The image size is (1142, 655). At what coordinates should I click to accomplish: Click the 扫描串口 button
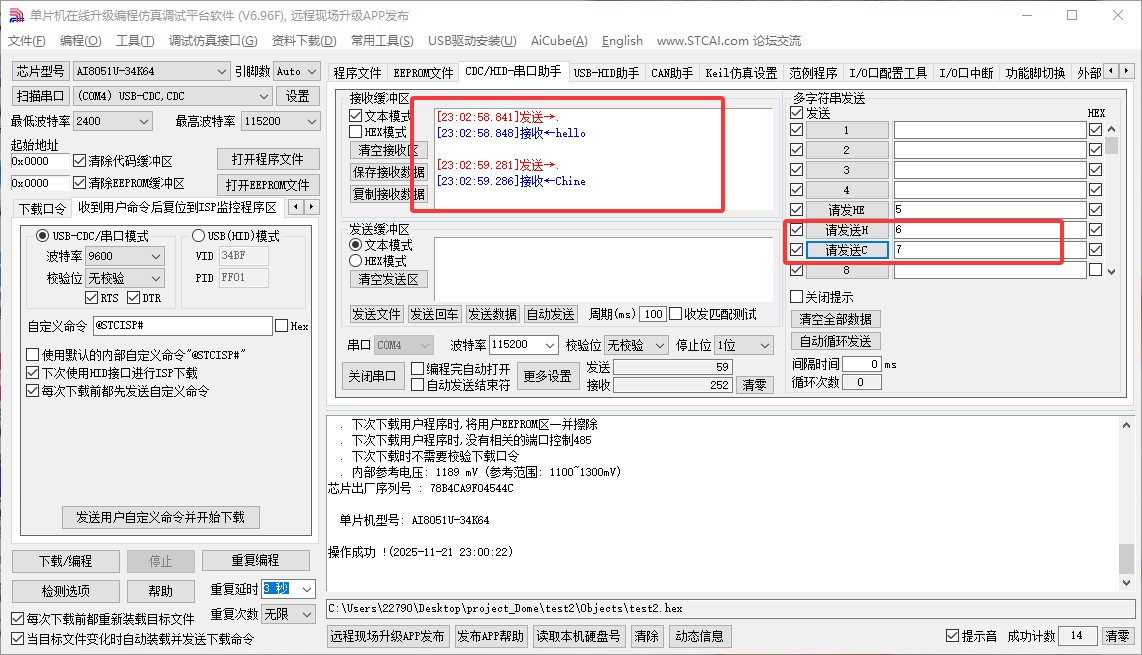point(38,96)
